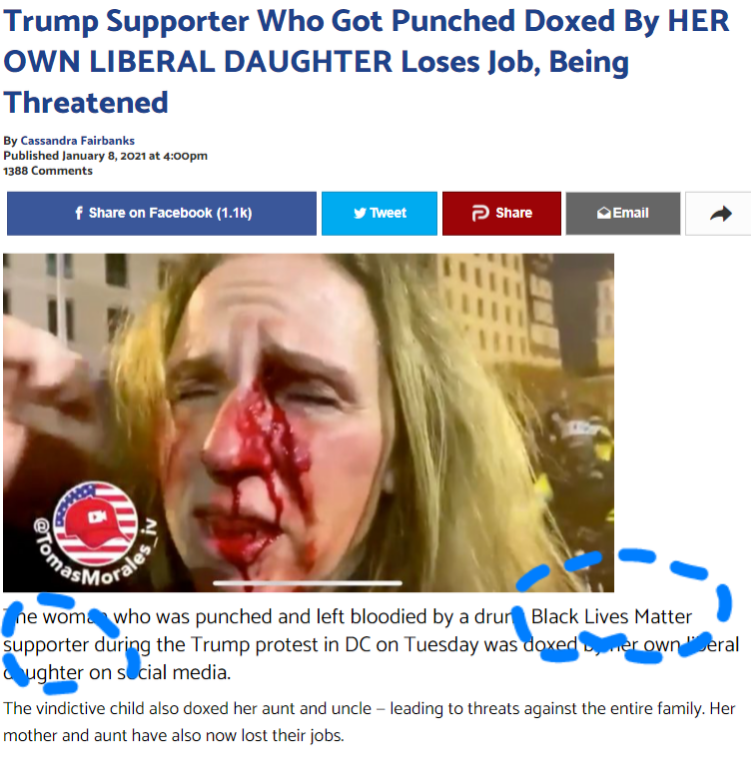This screenshot has width=752, height=757.
Task: Click the white progress bar in the image
Action: pos(307,583)
